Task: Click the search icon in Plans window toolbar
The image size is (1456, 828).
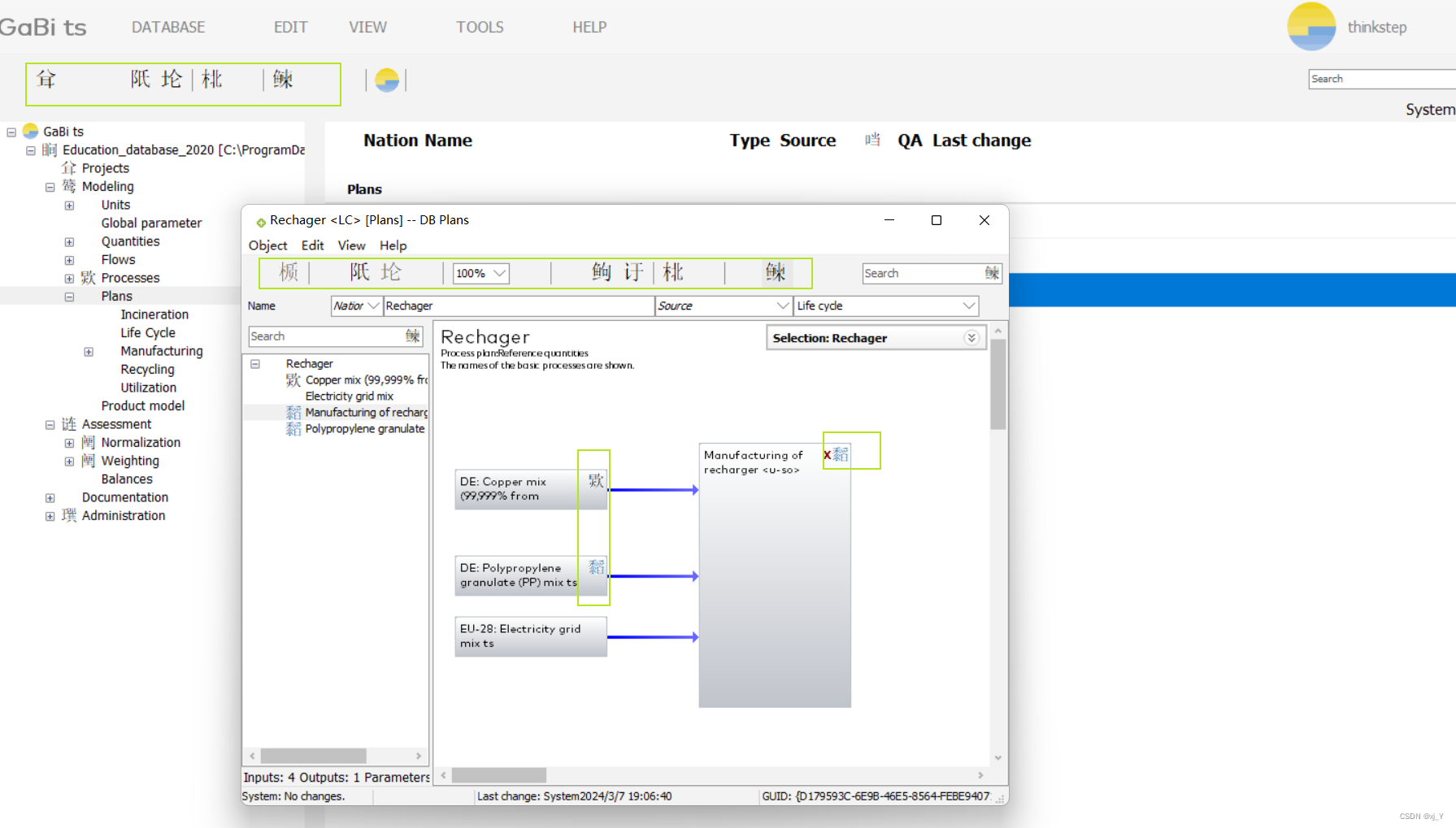Action: point(776,272)
